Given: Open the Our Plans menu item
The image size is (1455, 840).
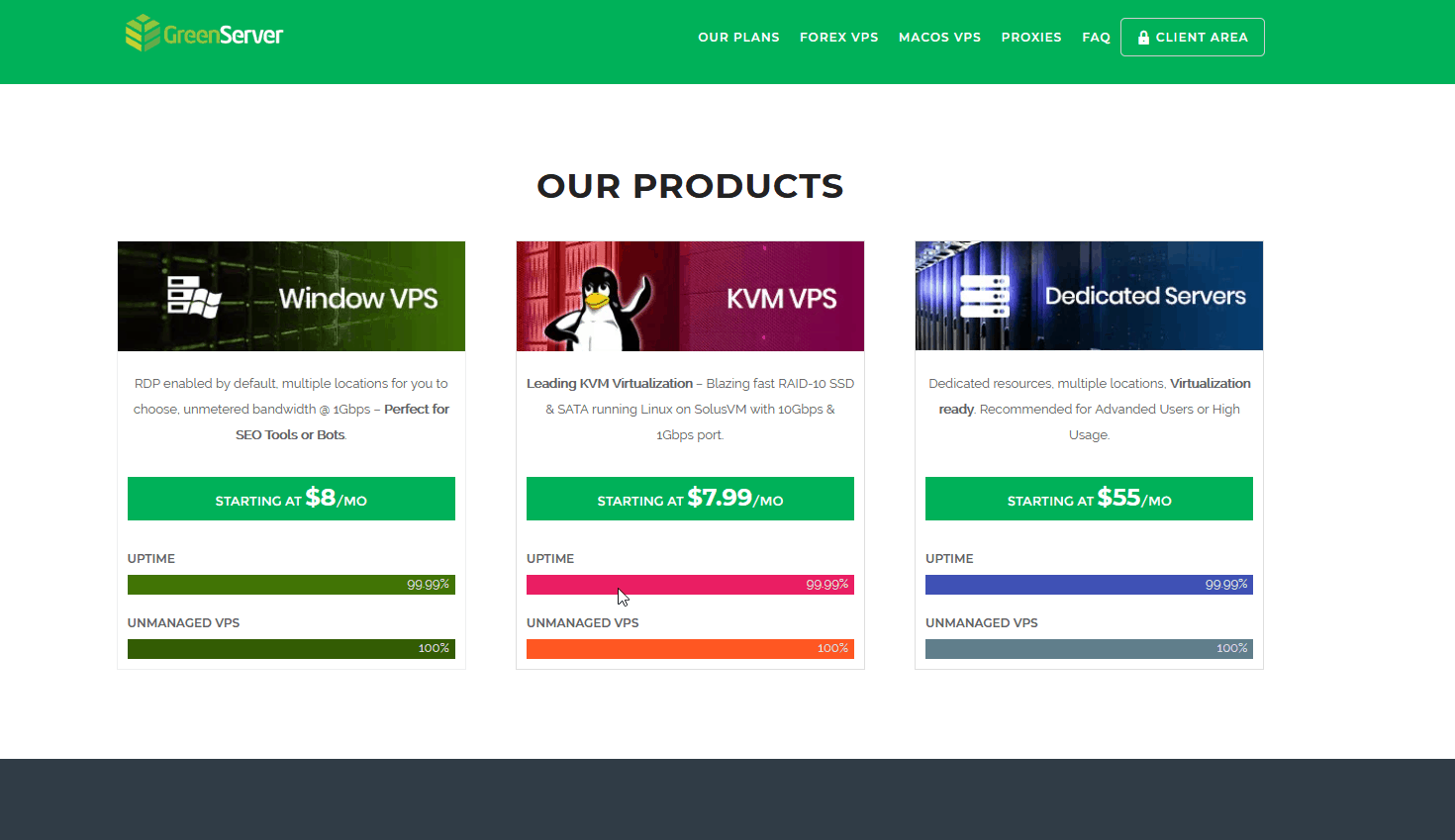Looking at the screenshot, I should click(x=738, y=38).
